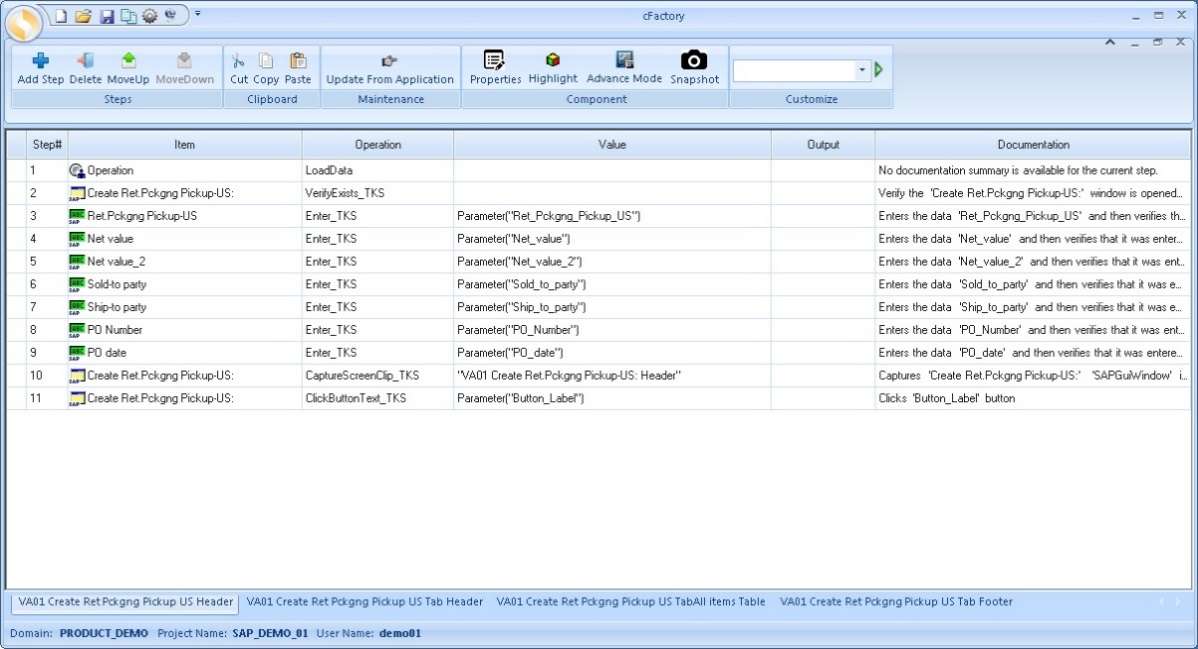Click the globe quick-access icon

coord(170,15)
